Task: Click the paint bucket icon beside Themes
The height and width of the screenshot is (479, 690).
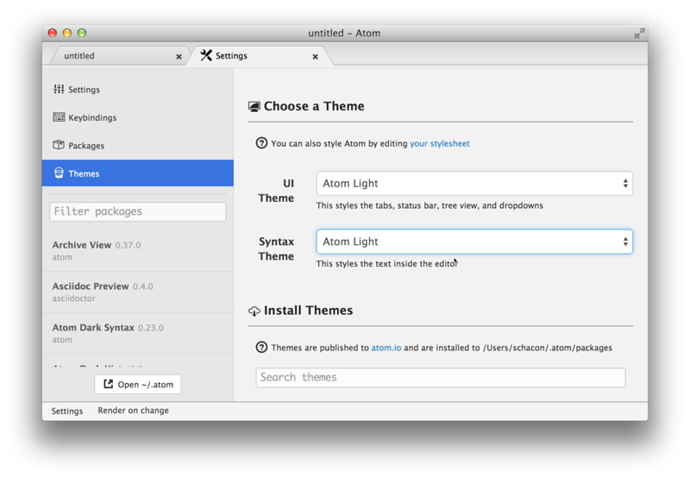Action: (x=59, y=174)
